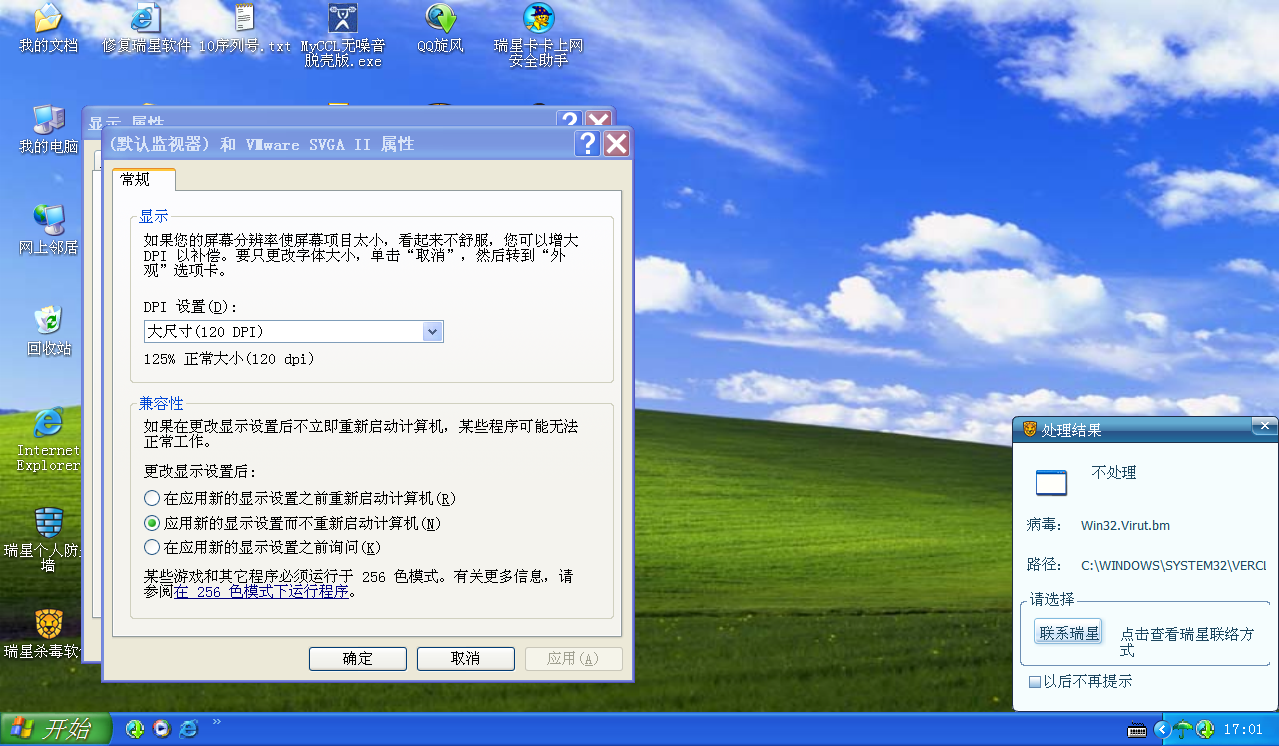Click the C:\WINDOWS\SYSTEM32 path text
This screenshot has height=746, width=1279.
pos(1173,565)
